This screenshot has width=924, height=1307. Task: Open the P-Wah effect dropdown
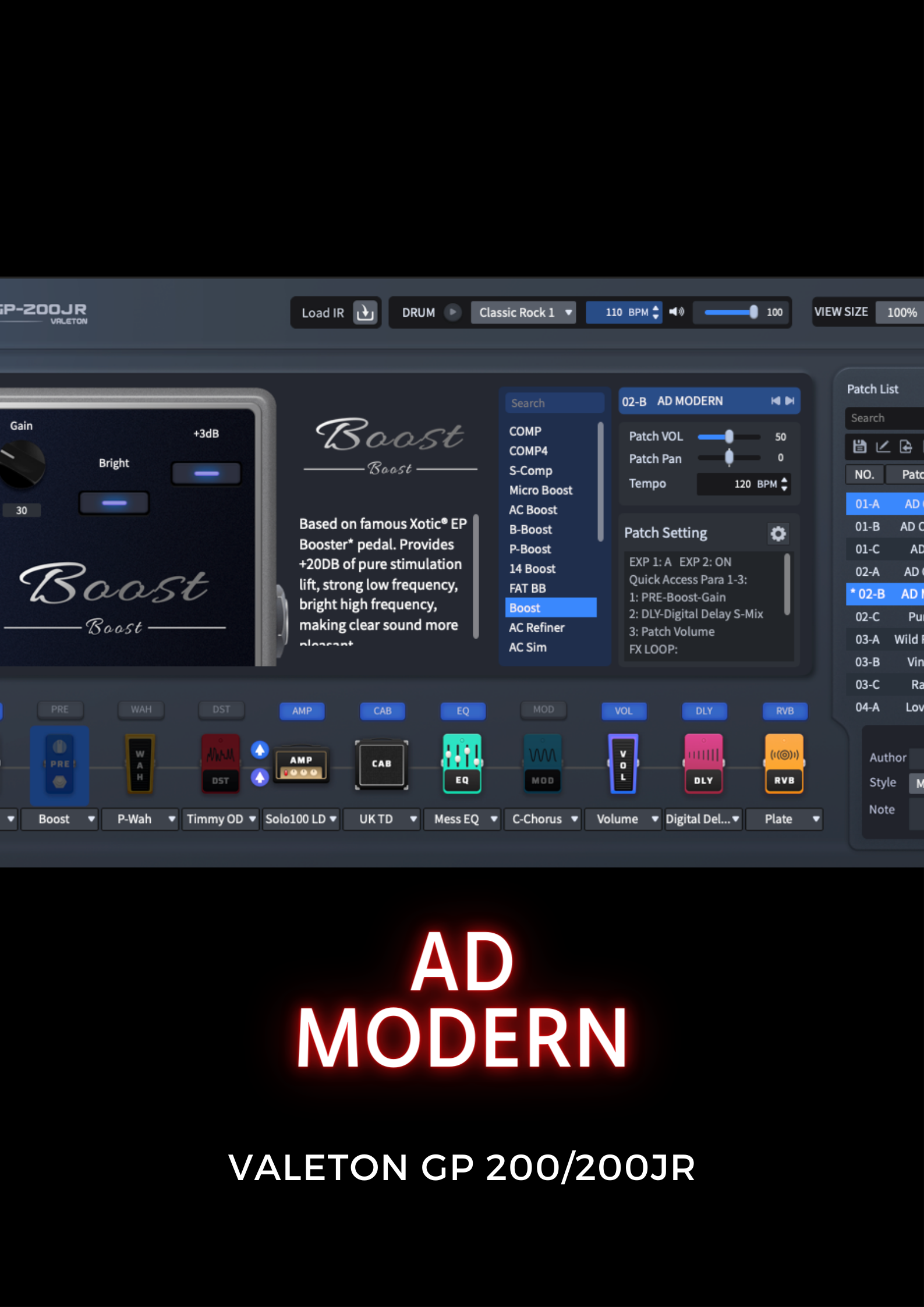pos(140,819)
